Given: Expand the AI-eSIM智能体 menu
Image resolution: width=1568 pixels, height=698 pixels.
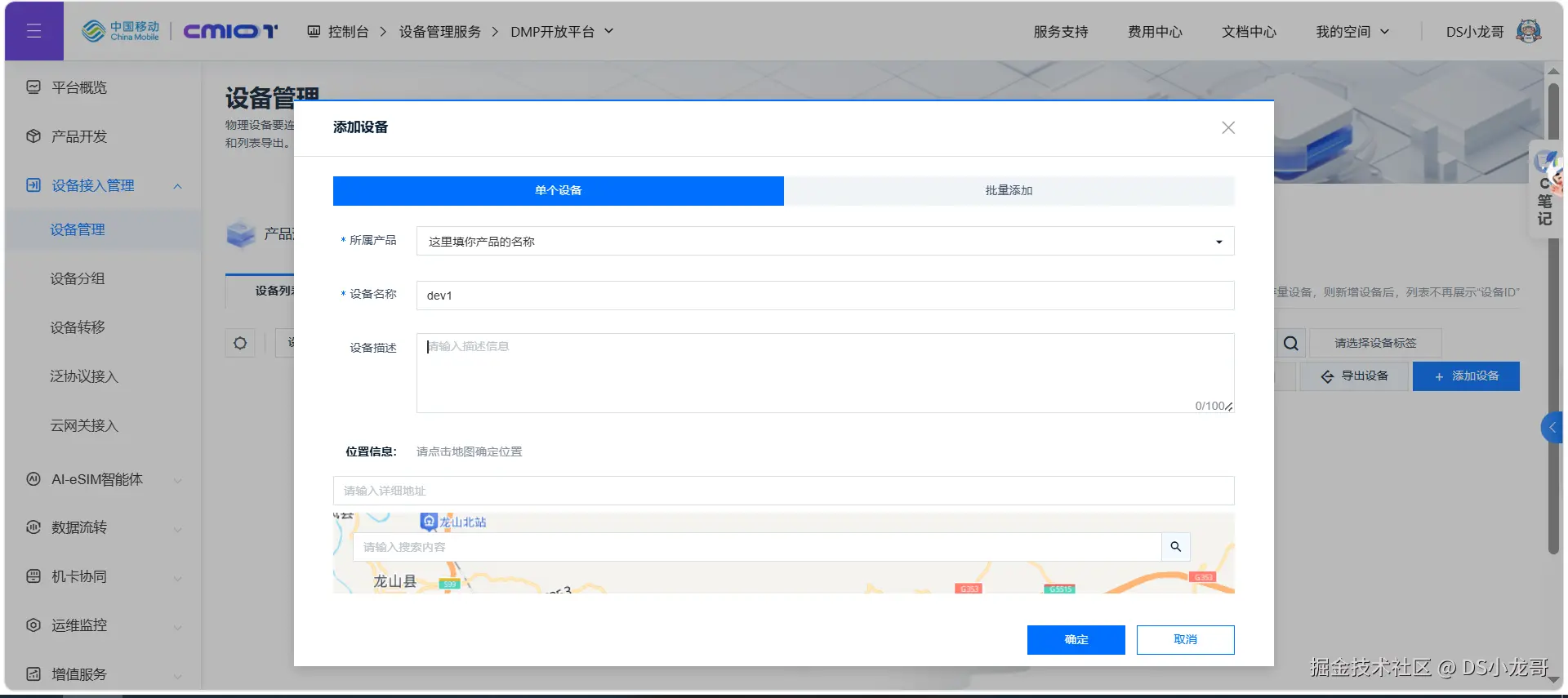Looking at the screenshot, I should tap(177, 480).
